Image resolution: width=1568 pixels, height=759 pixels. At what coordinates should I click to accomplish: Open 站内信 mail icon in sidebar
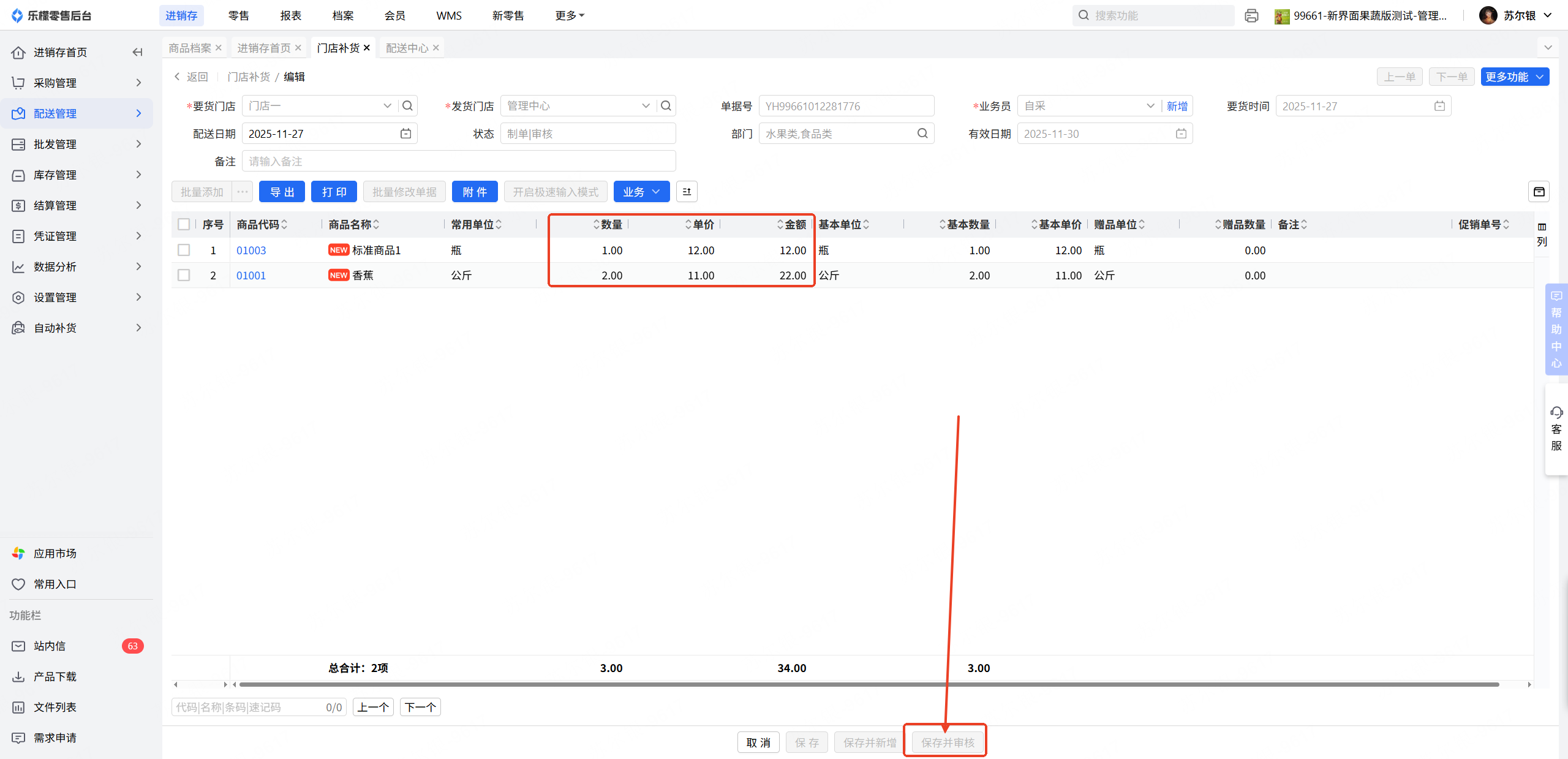click(18, 646)
